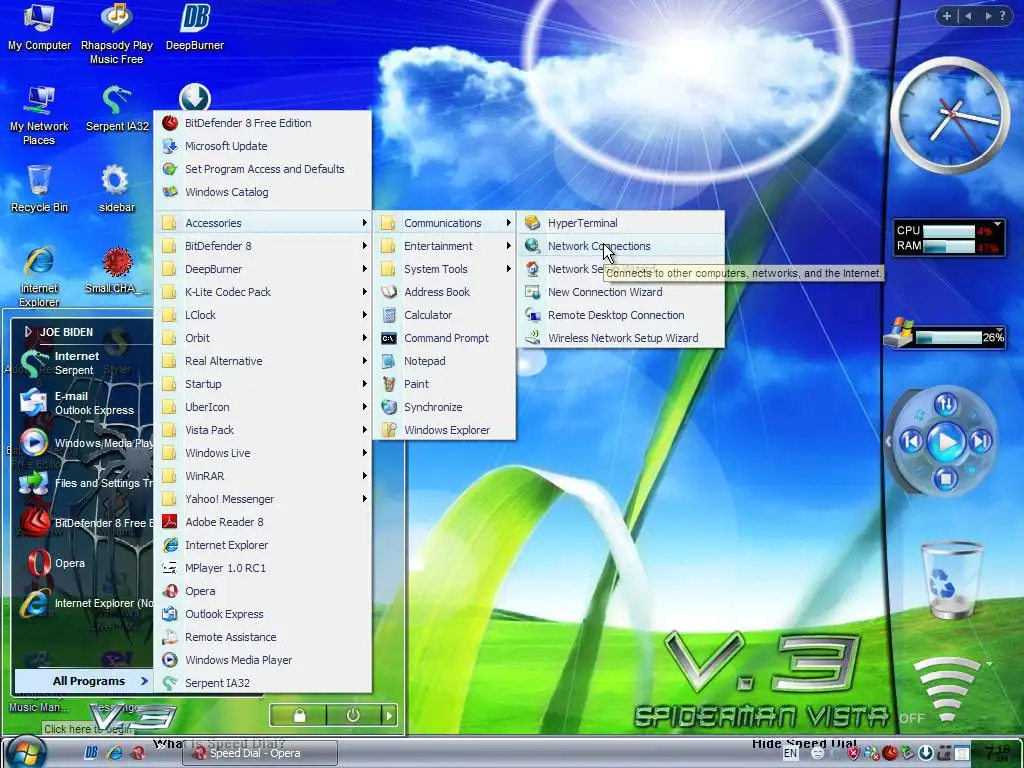Expand the Accessories folder
The height and width of the screenshot is (768, 1024).
pyautogui.click(x=263, y=223)
